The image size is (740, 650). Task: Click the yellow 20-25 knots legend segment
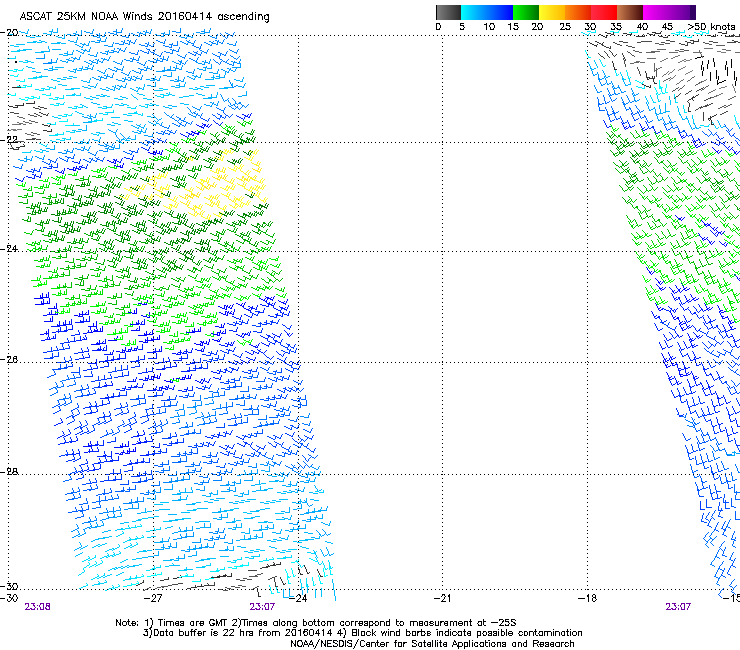click(552, 12)
